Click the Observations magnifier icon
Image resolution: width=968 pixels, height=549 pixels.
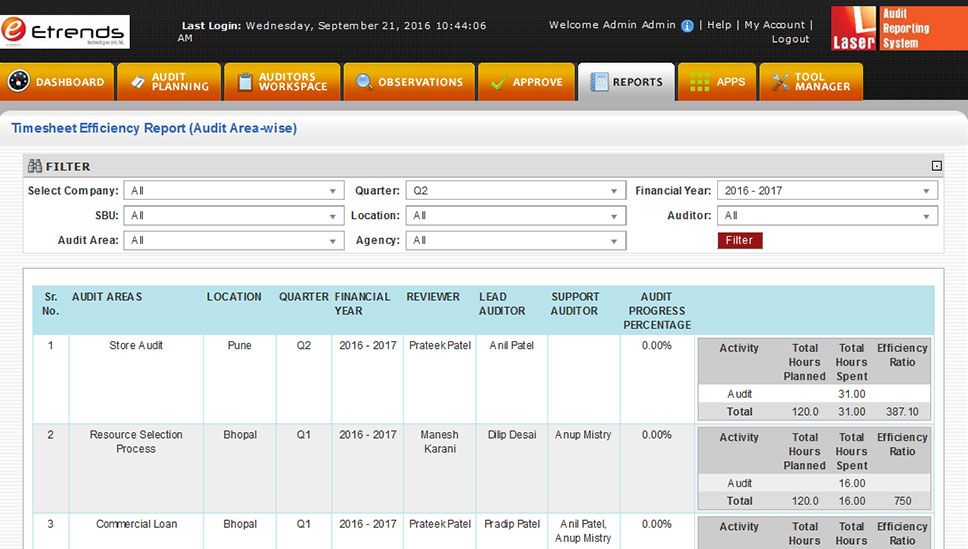[x=364, y=82]
